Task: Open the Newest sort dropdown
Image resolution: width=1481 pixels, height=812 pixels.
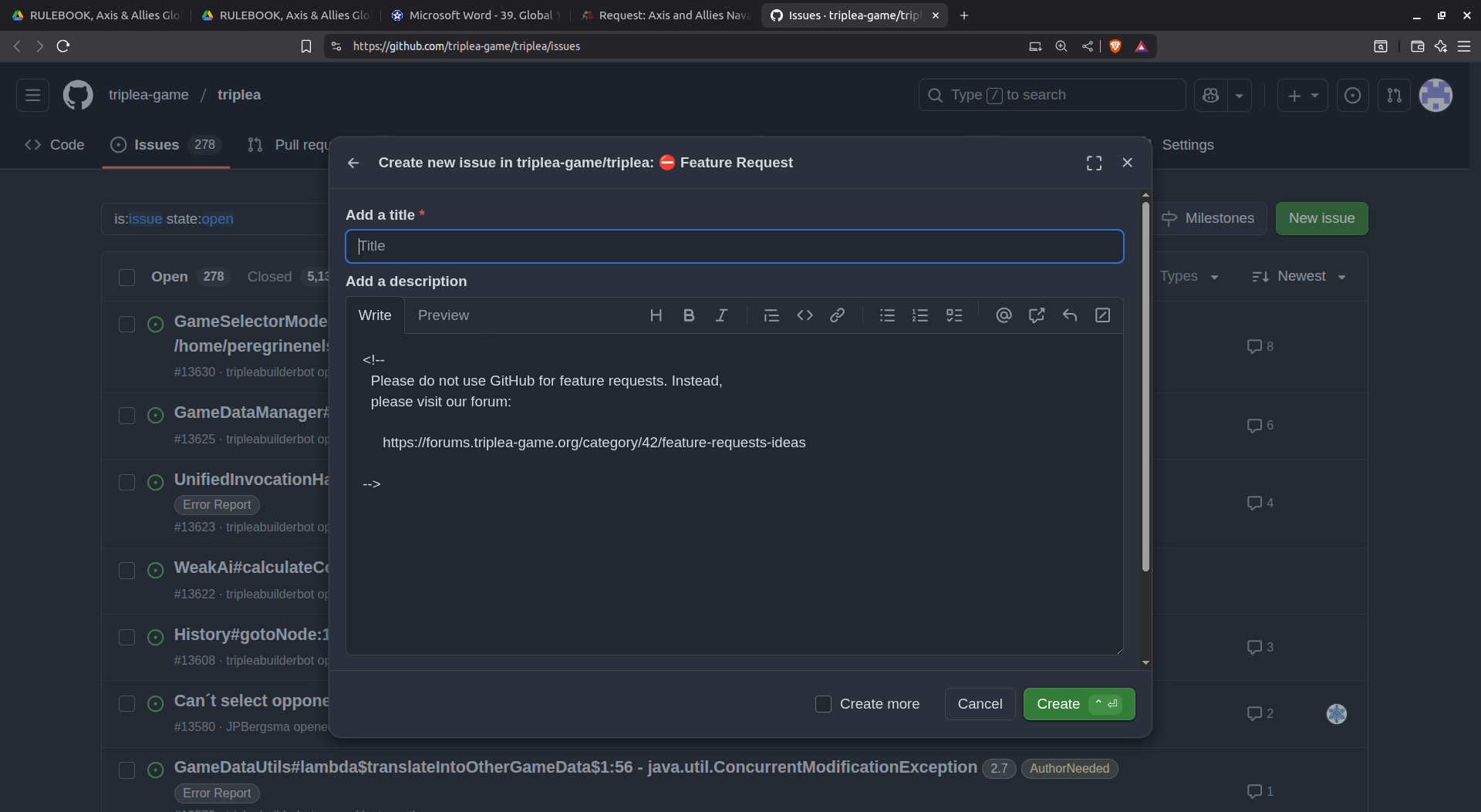Action: pyautogui.click(x=1299, y=276)
